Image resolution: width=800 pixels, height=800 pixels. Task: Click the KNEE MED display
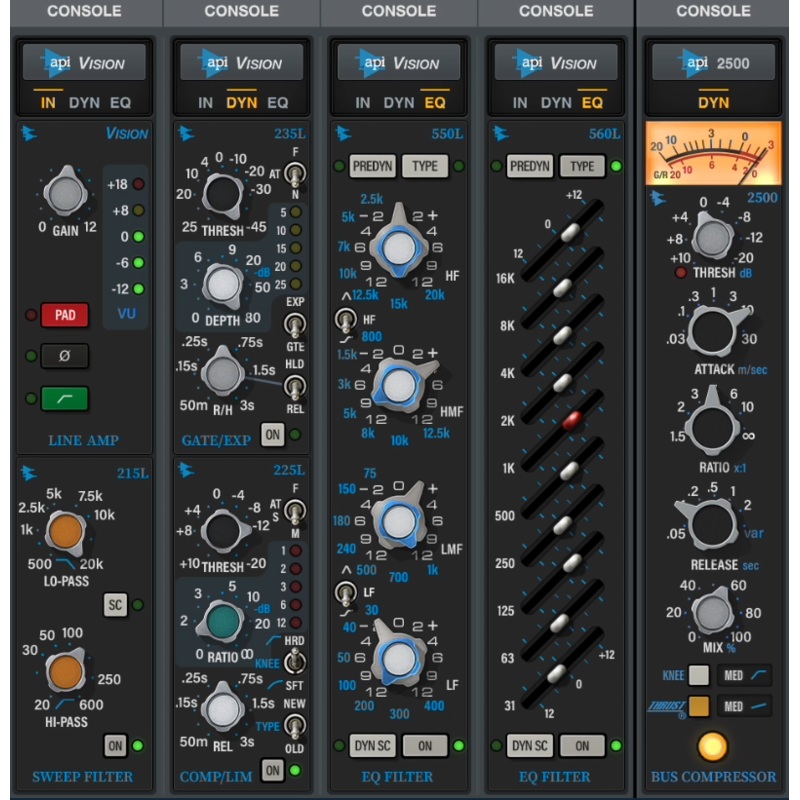(744, 675)
